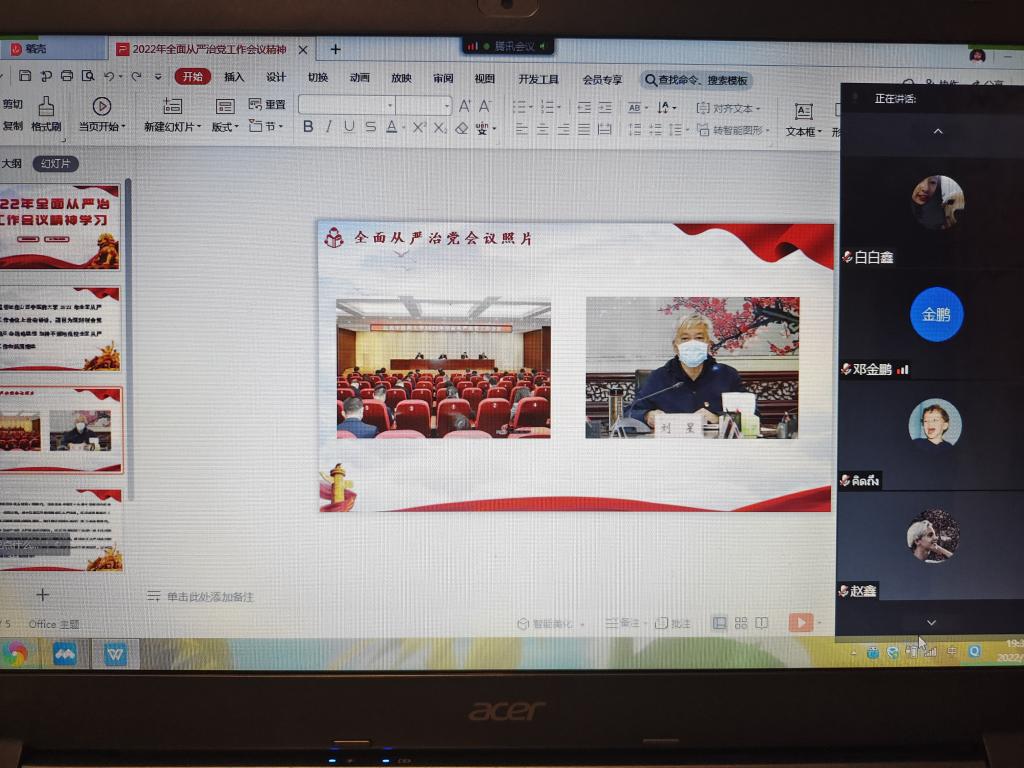Click the Bold formatting icon
Image resolution: width=1024 pixels, height=768 pixels.
coord(308,127)
